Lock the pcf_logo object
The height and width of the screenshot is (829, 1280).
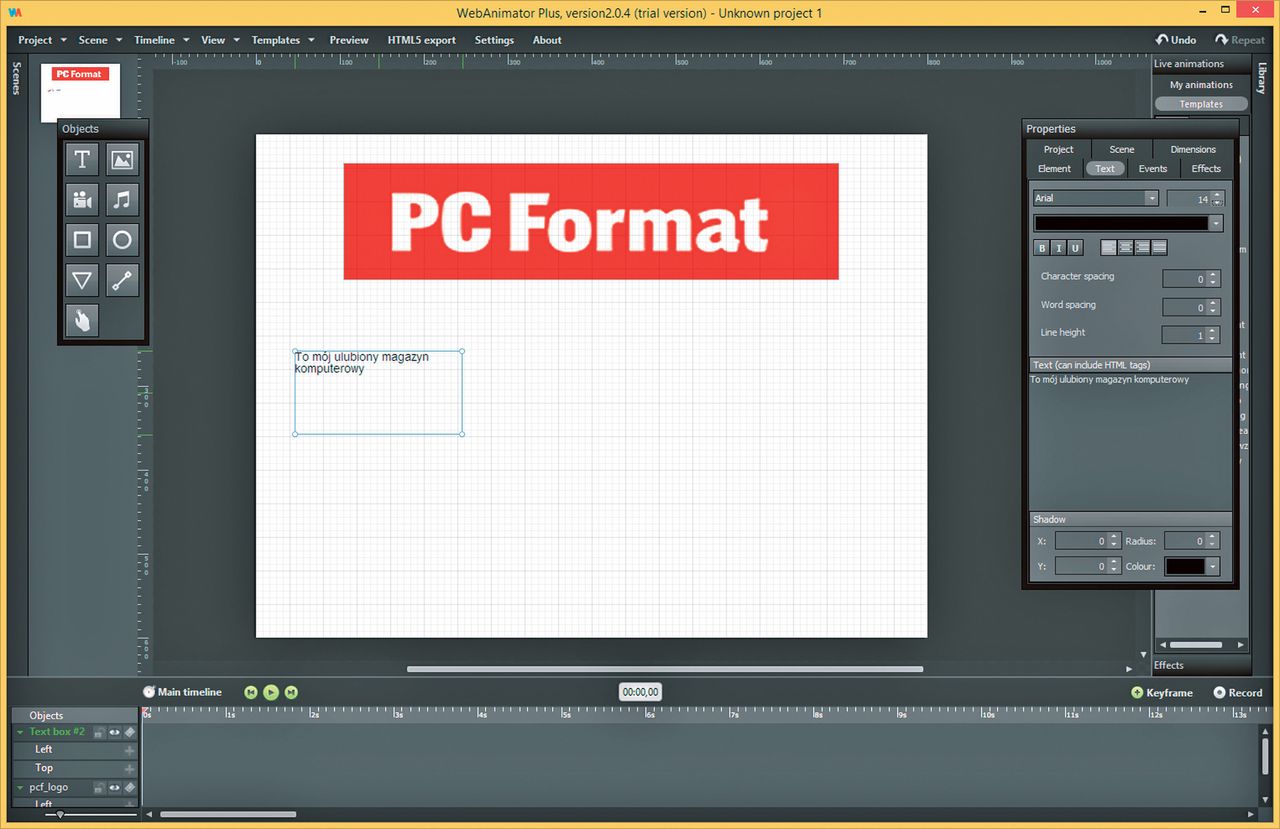coord(99,788)
